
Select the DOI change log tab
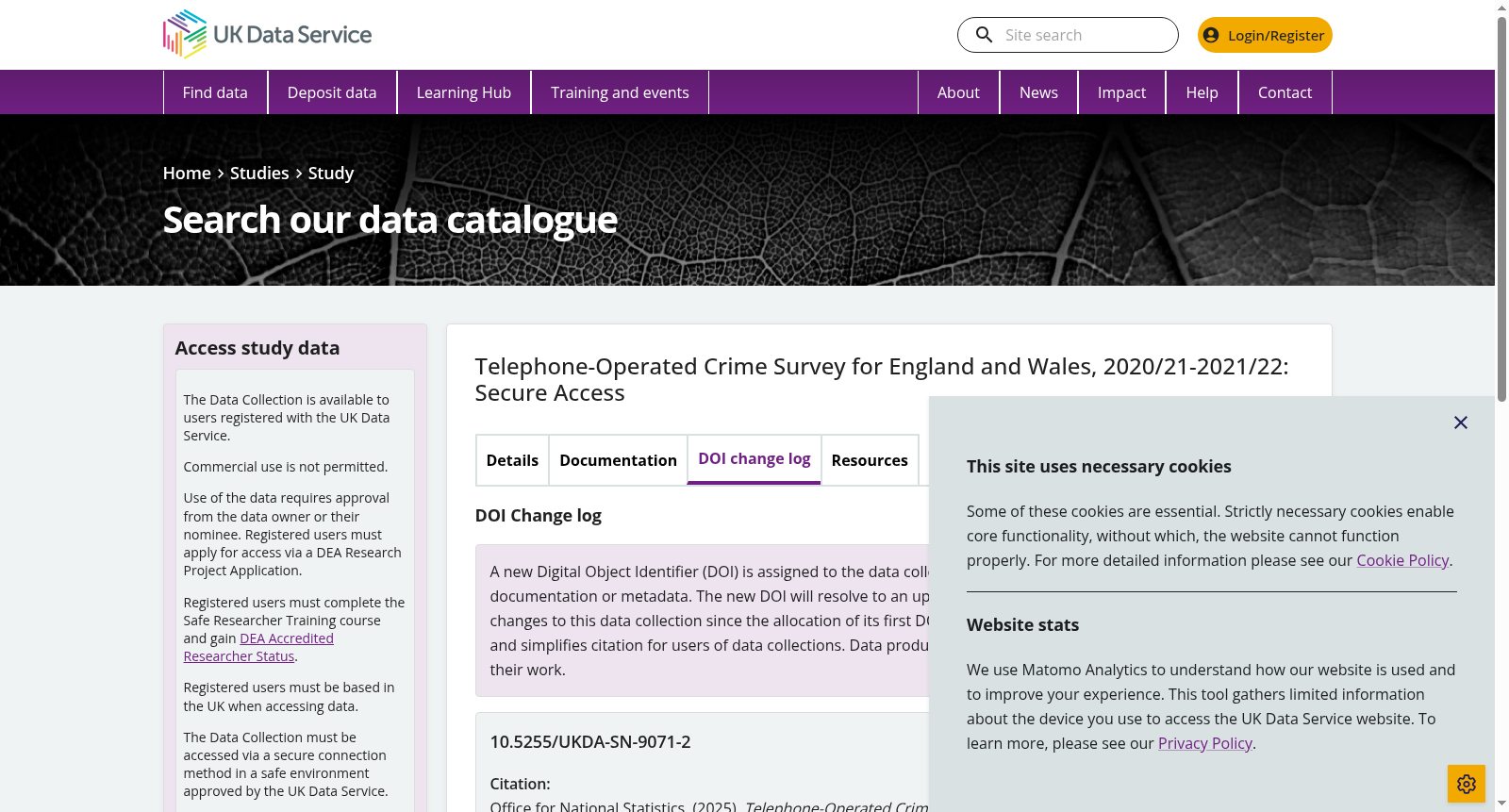pyautogui.click(x=754, y=459)
